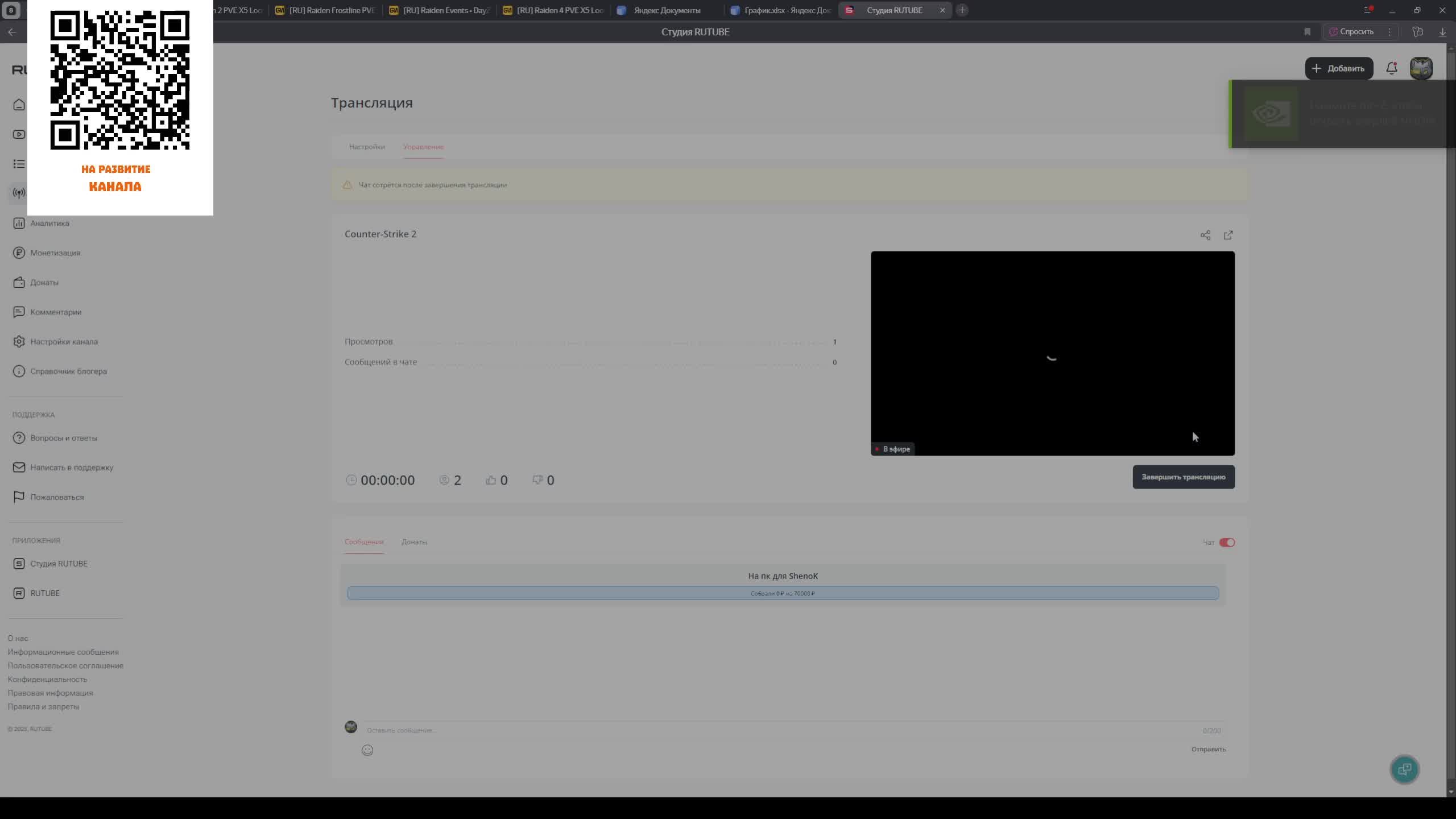The width and height of the screenshot is (1456, 819).
Task: Click the live stream video preview
Action: (1052, 353)
